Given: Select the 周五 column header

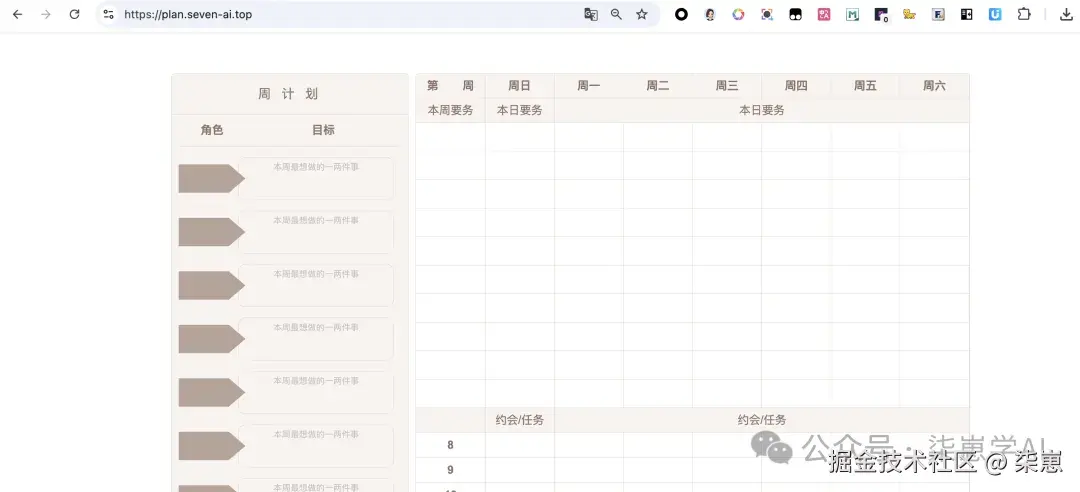Looking at the screenshot, I should tap(865, 86).
